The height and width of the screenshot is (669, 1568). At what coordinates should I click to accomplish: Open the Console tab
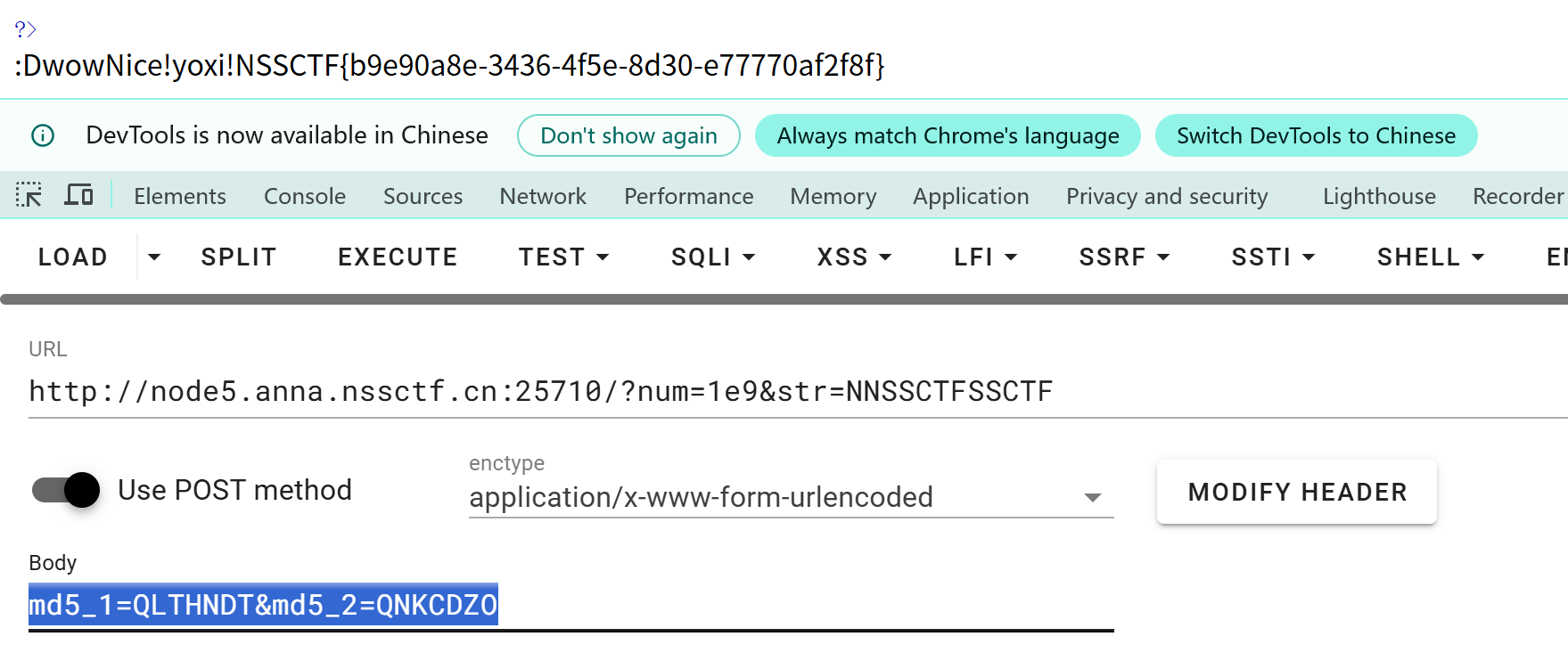[x=304, y=196]
